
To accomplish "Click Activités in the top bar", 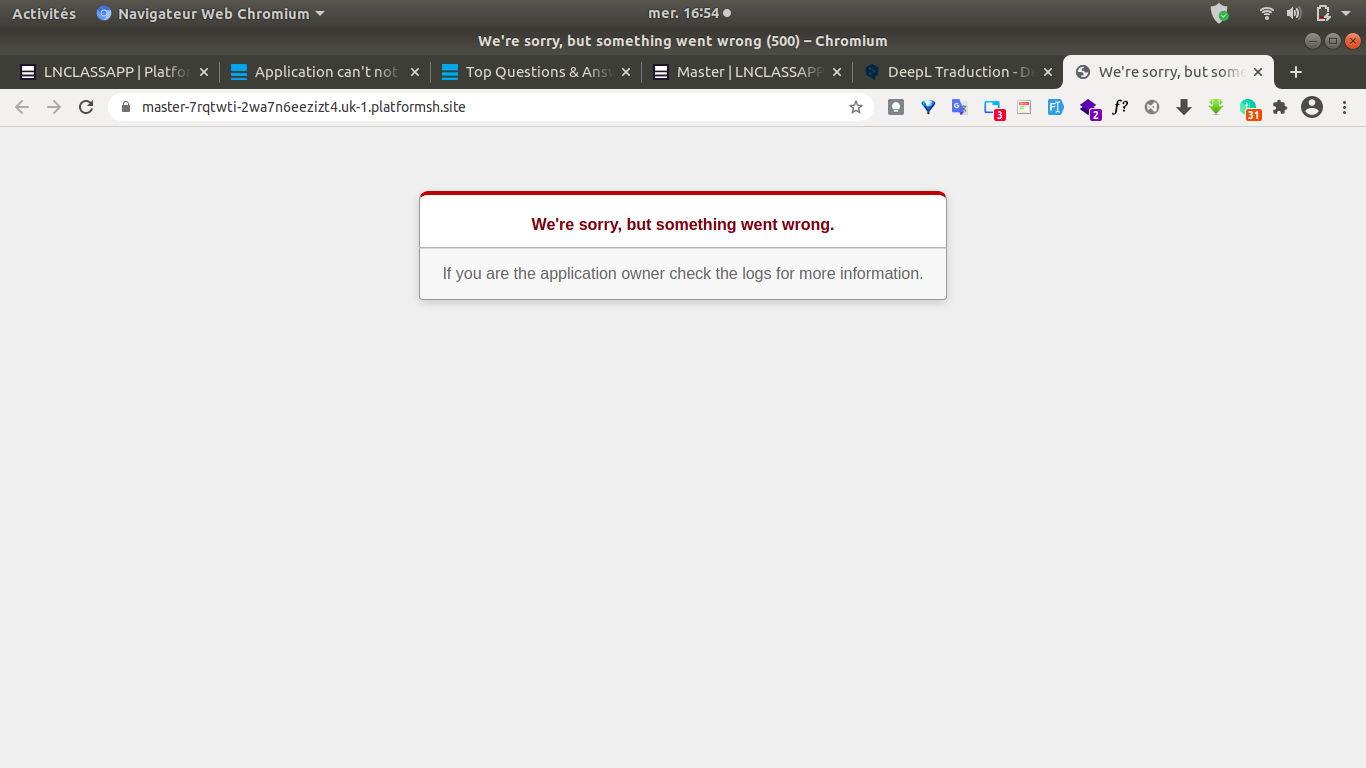I will click(44, 14).
